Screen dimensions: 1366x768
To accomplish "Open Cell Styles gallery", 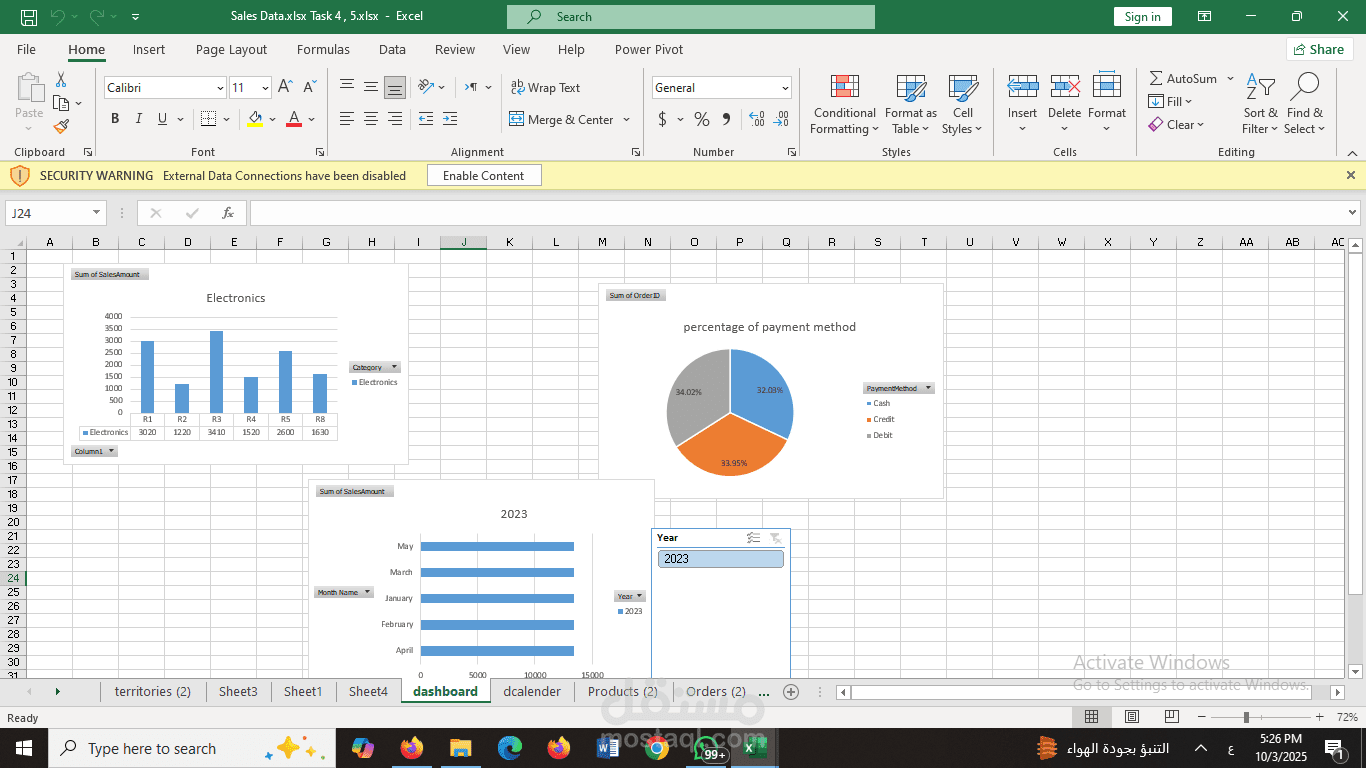I will coord(962,104).
